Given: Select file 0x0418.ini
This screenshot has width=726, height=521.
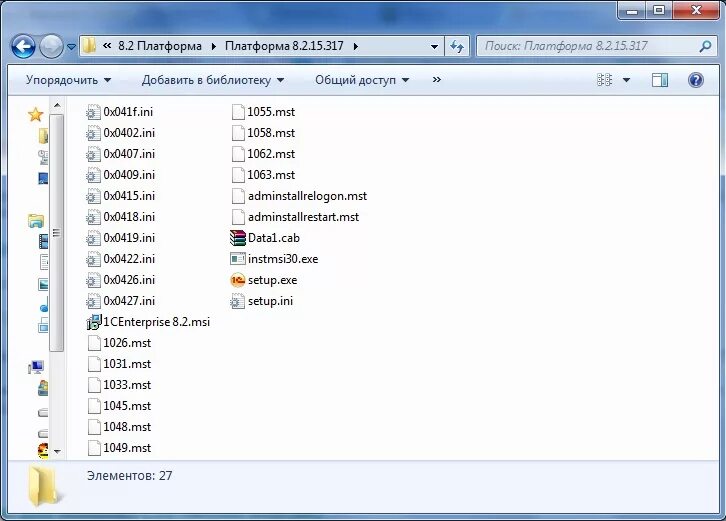Looking at the screenshot, I should click(x=121, y=217).
